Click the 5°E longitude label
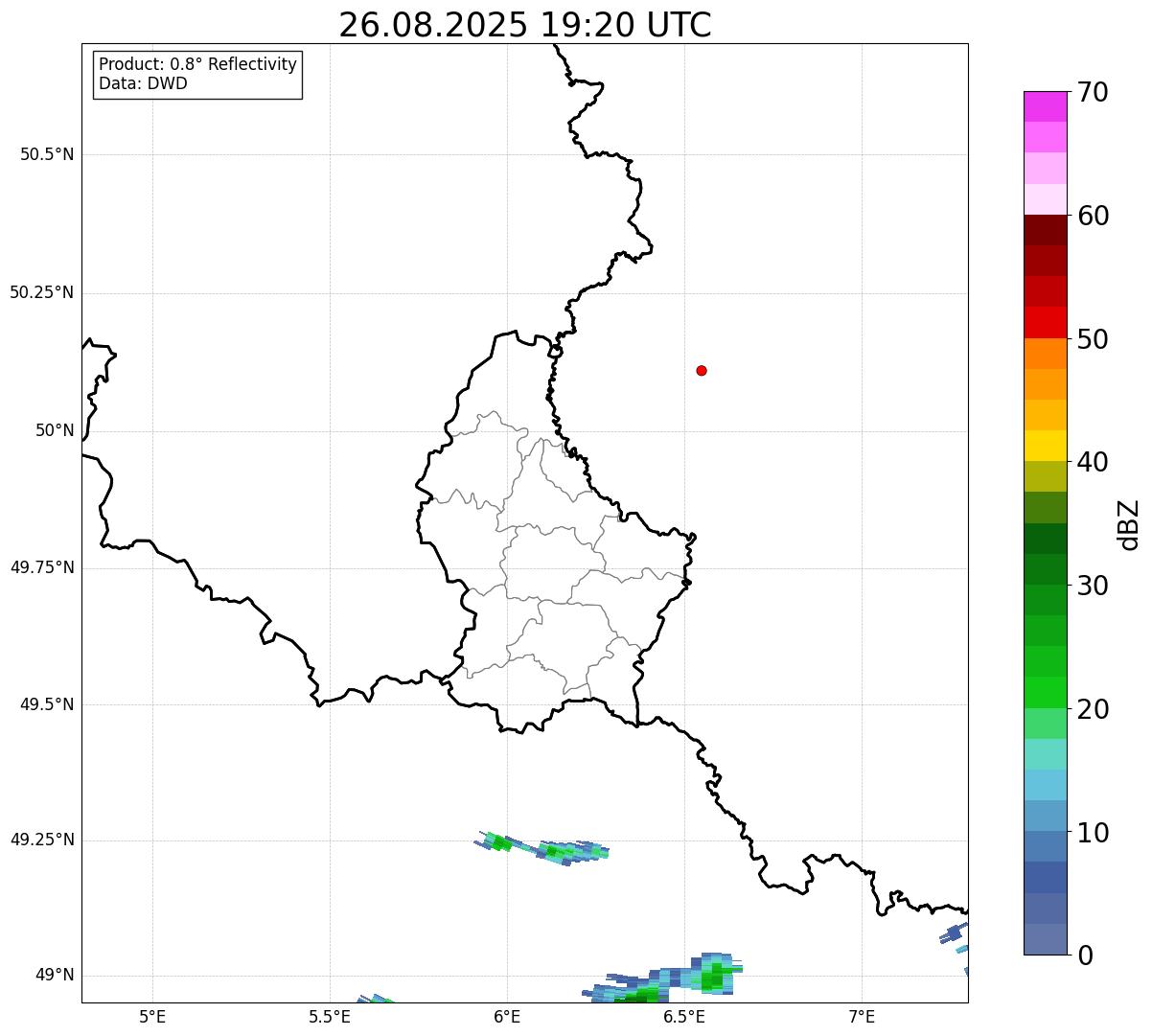1152x1036 pixels. click(x=152, y=1016)
